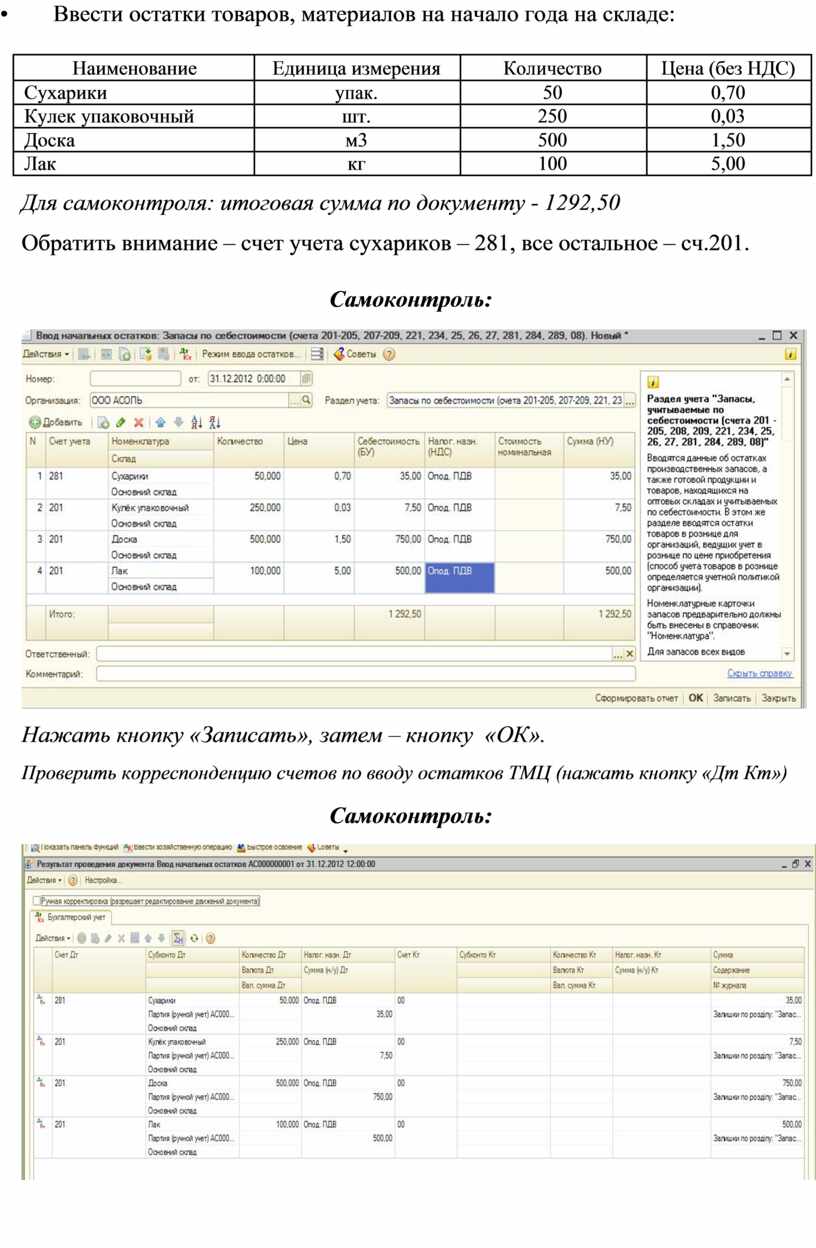Image resolution: width=816 pixels, height=1248 pixels.
Task: Click the Записать button
Action: coord(733,698)
